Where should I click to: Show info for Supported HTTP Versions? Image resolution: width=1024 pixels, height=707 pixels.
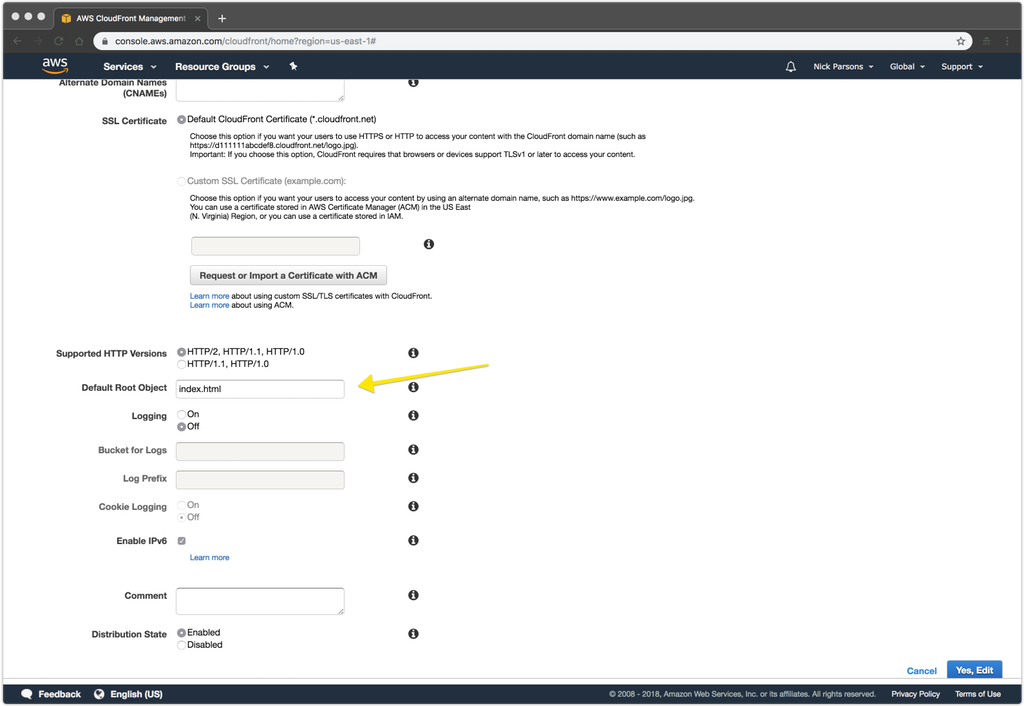pyautogui.click(x=413, y=353)
